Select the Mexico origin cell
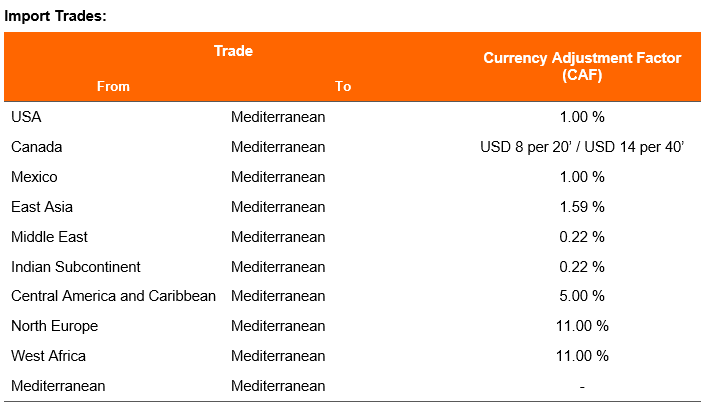This screenshot has width=702, height=406. (x=34, y=177)
